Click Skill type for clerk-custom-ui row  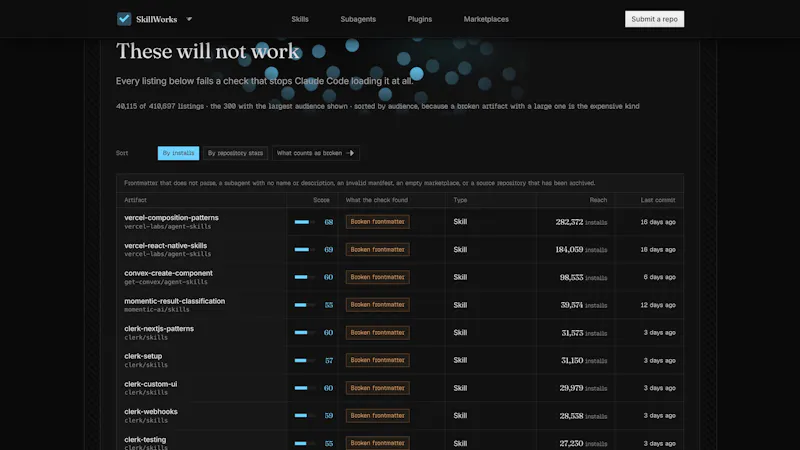pos(460,388)
